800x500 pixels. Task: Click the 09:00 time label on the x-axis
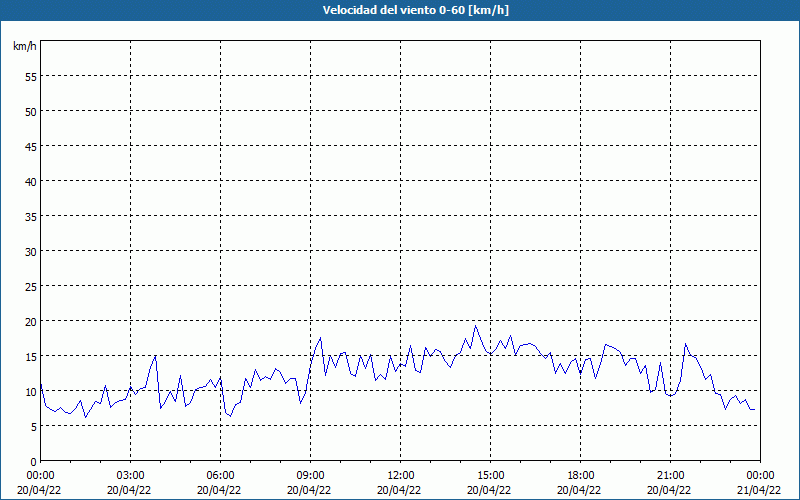click(310, 476)
